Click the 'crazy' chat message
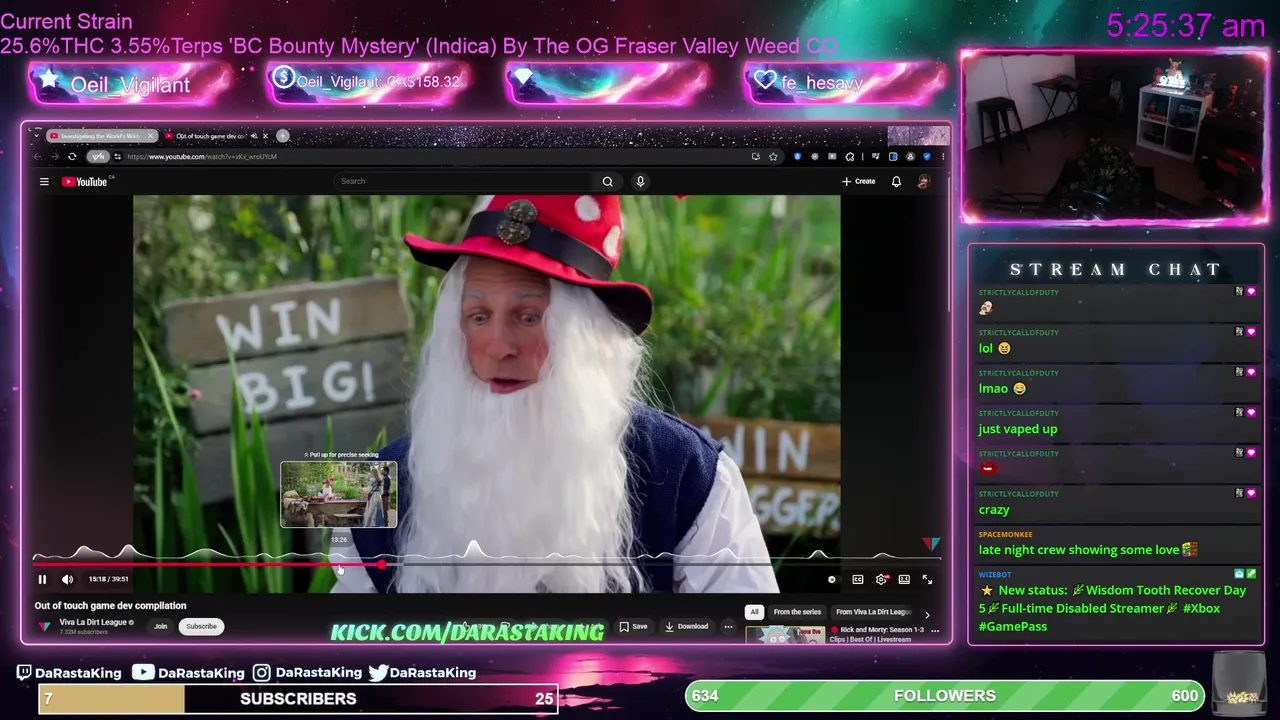Viewport: 1280px width, 720px height. [994, 510]
